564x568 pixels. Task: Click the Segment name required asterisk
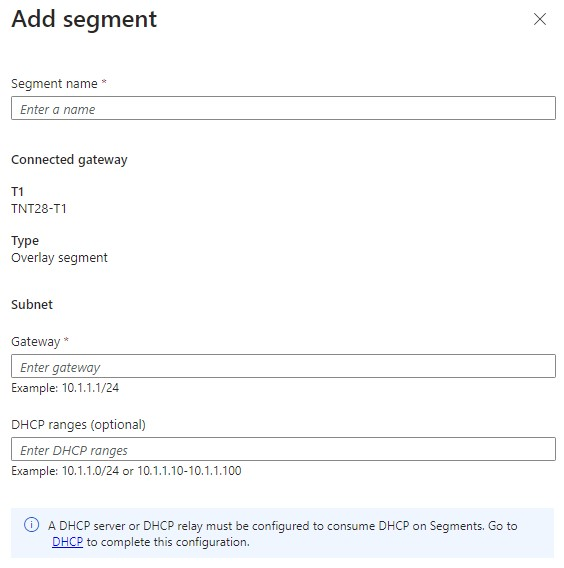104,82
